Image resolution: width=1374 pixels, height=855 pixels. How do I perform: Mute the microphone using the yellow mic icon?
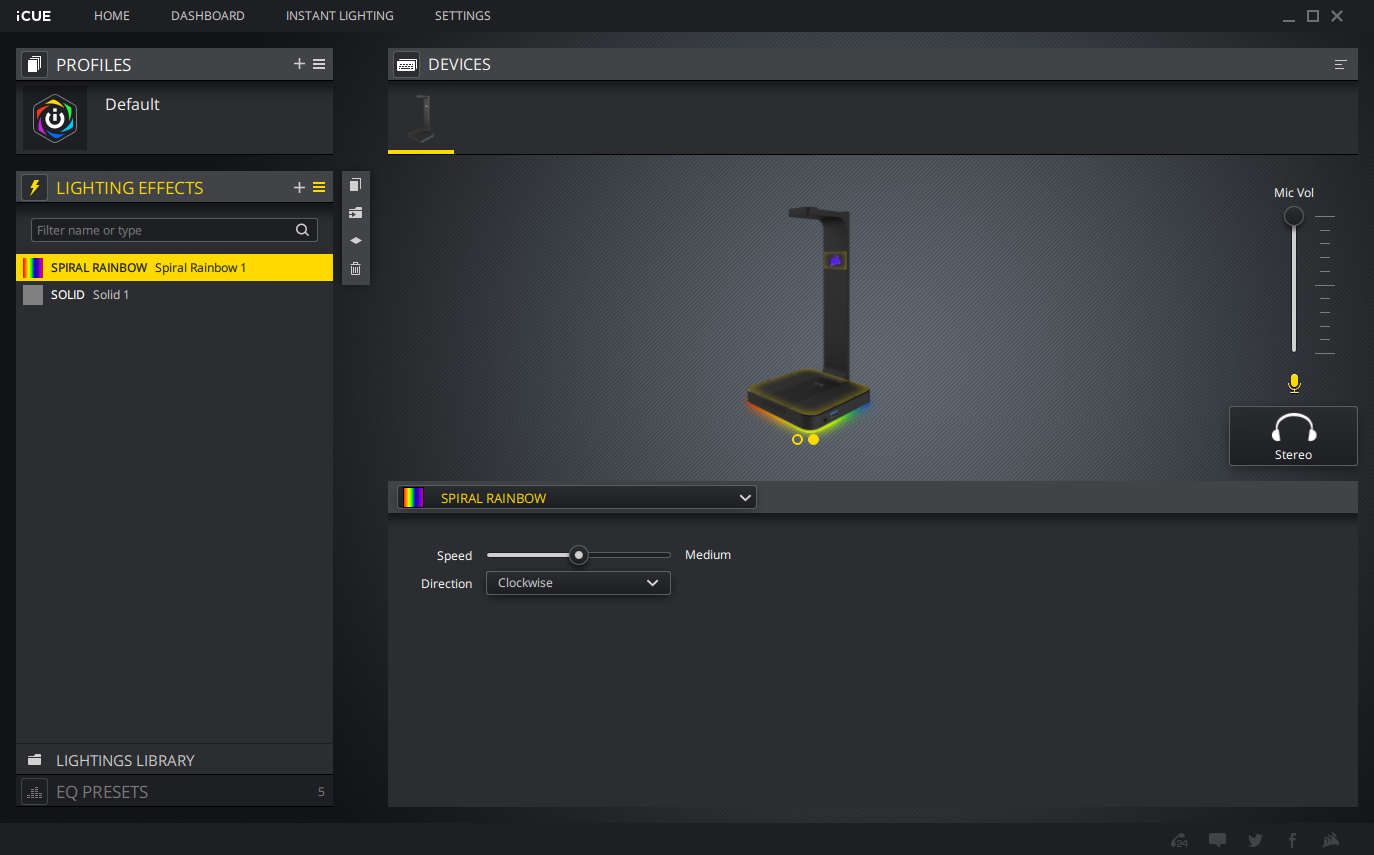pyautogui.click(x=1294, y=383)
